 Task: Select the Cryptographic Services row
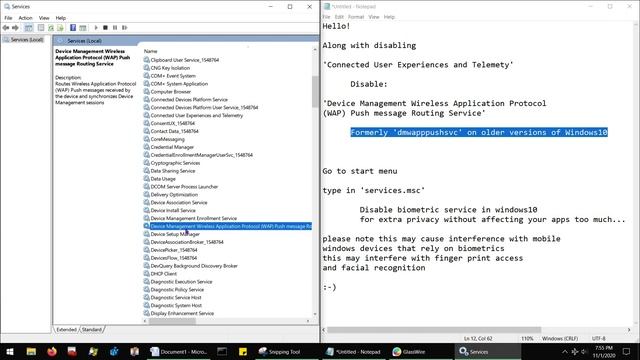[x=175, y=163]
